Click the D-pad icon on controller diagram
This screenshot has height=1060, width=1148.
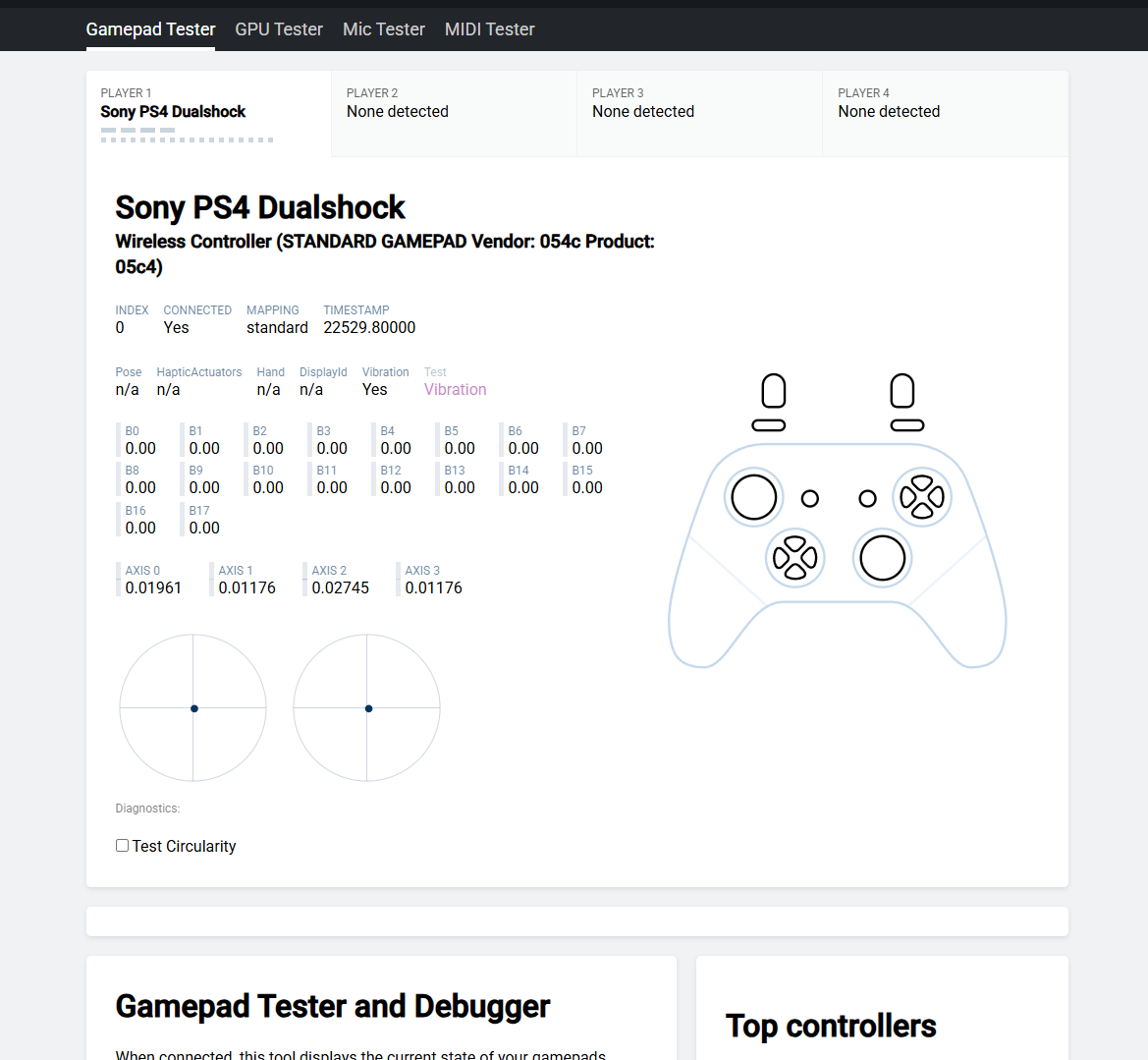point(795,558)
